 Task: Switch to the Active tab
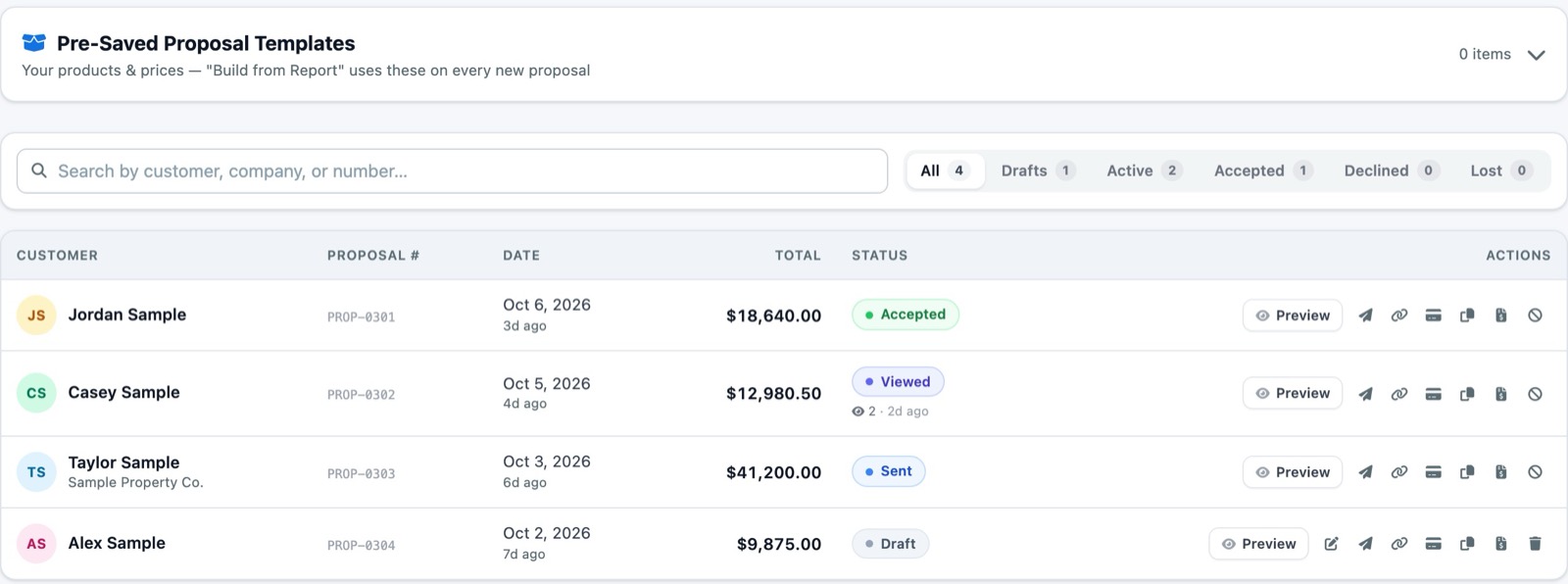click(x=1144, y=170)
